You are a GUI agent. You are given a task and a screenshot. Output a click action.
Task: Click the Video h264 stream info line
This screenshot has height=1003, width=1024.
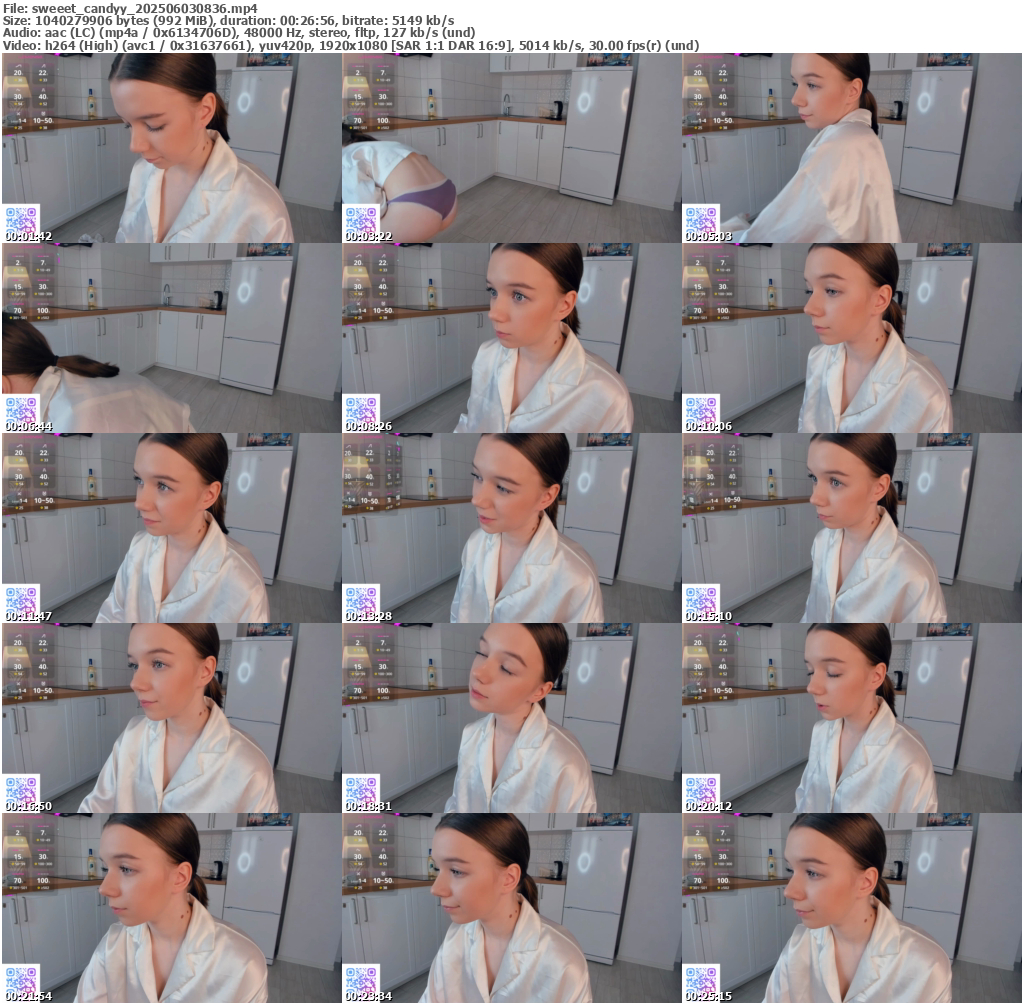pyautogui.click(x=351, y=46)
